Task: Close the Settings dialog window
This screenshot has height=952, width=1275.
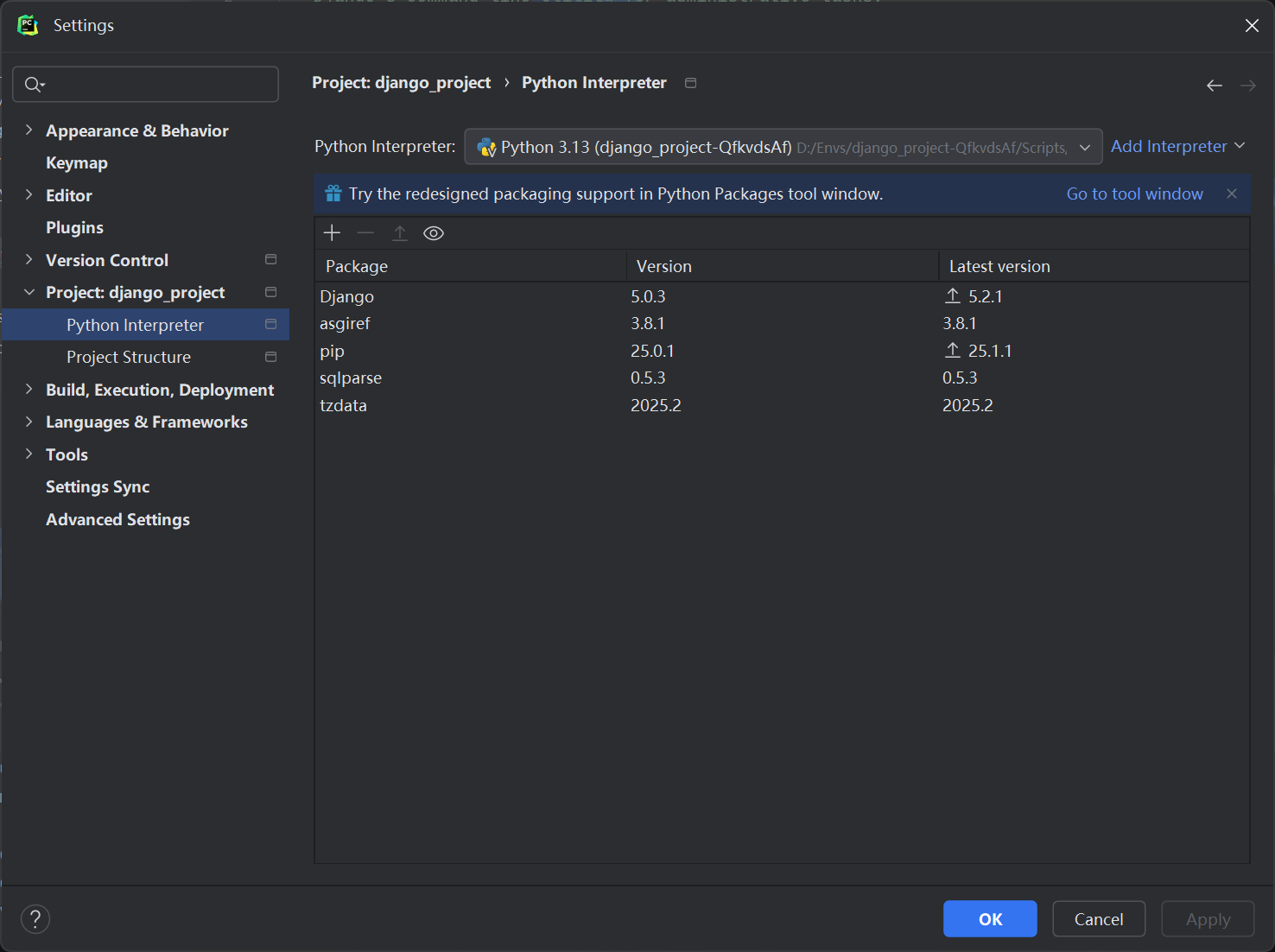Action: click(x=1252, y=26)
